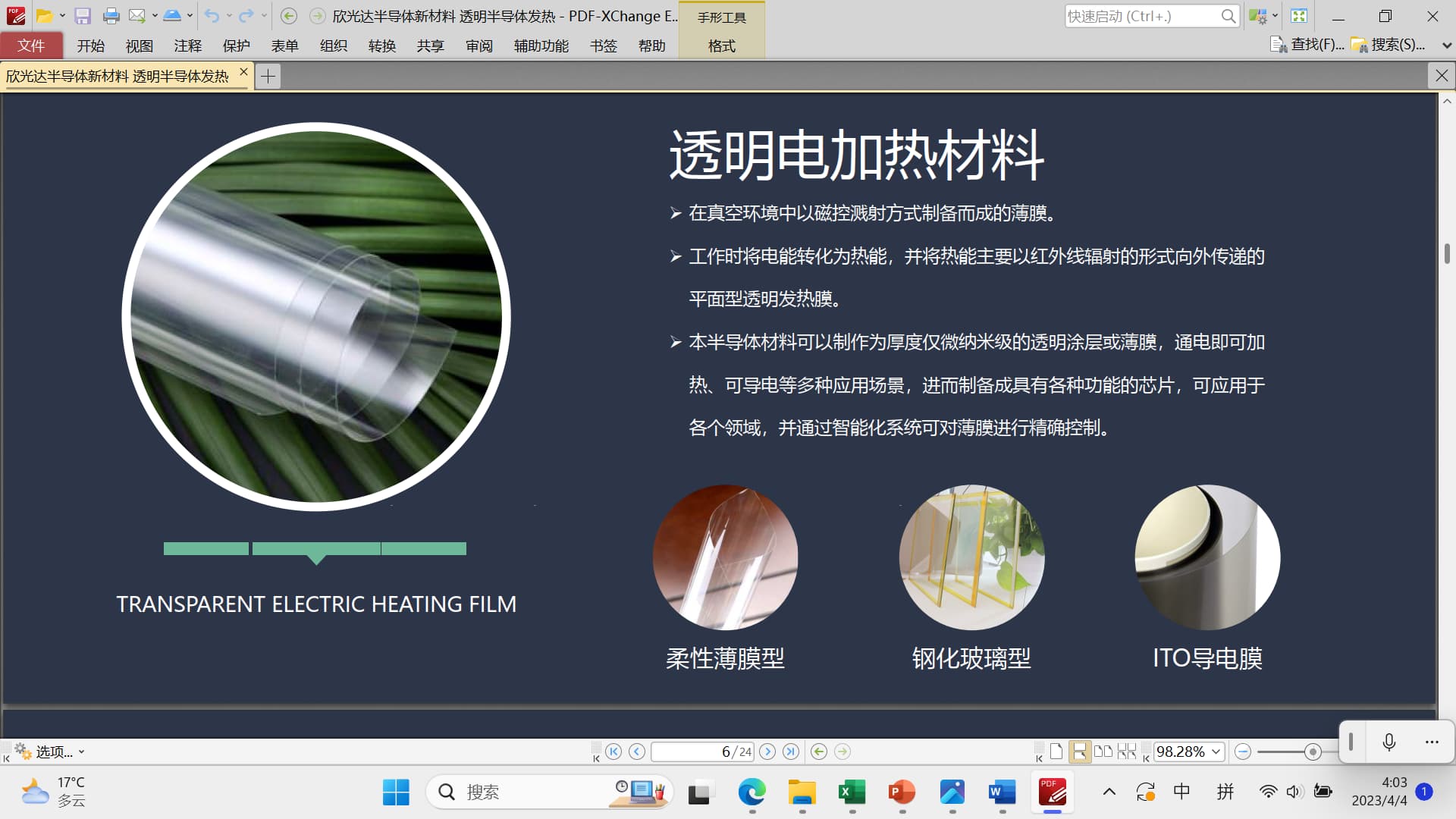Image resolution: width=1456 pixels, height=819 pixels.
Task: Click the Scan document icon
Action: (172, 16)
